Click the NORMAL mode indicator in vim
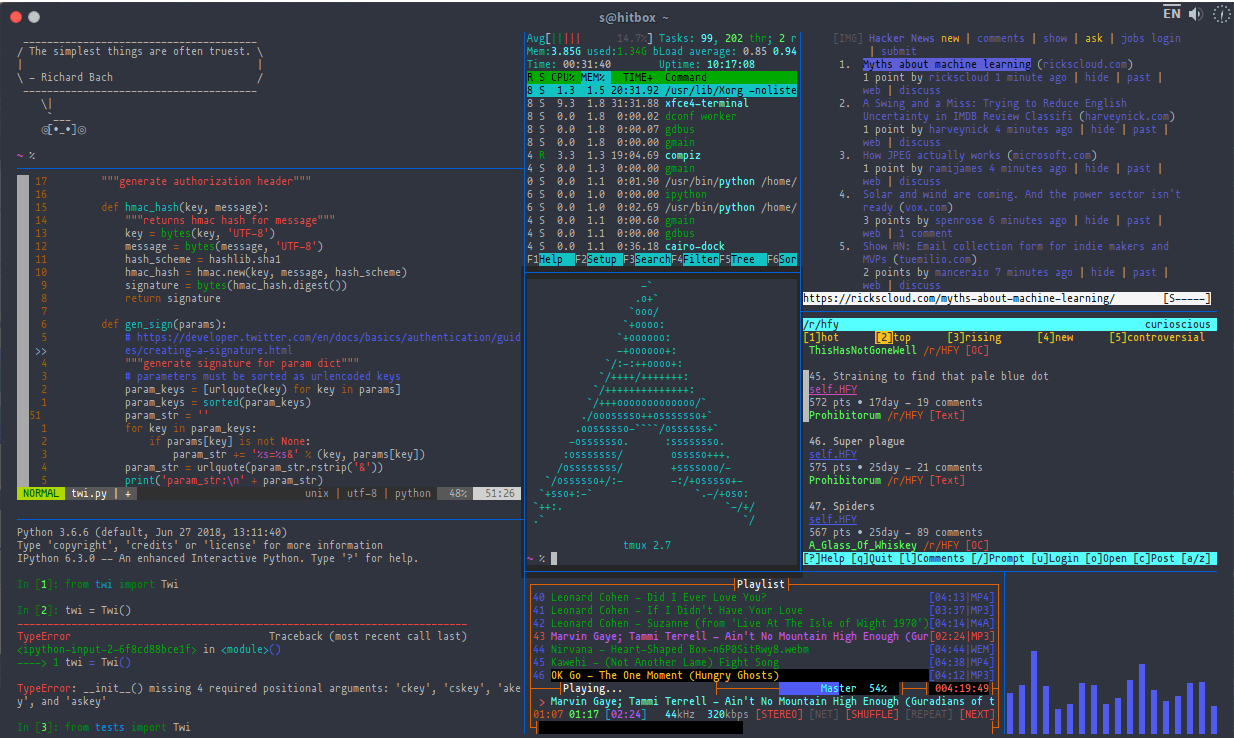1234x738 pixels. click(x=41, y=493)
